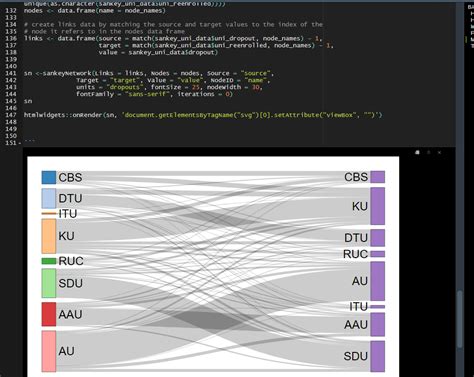Select the purple RUC target node

coord(378,254)
